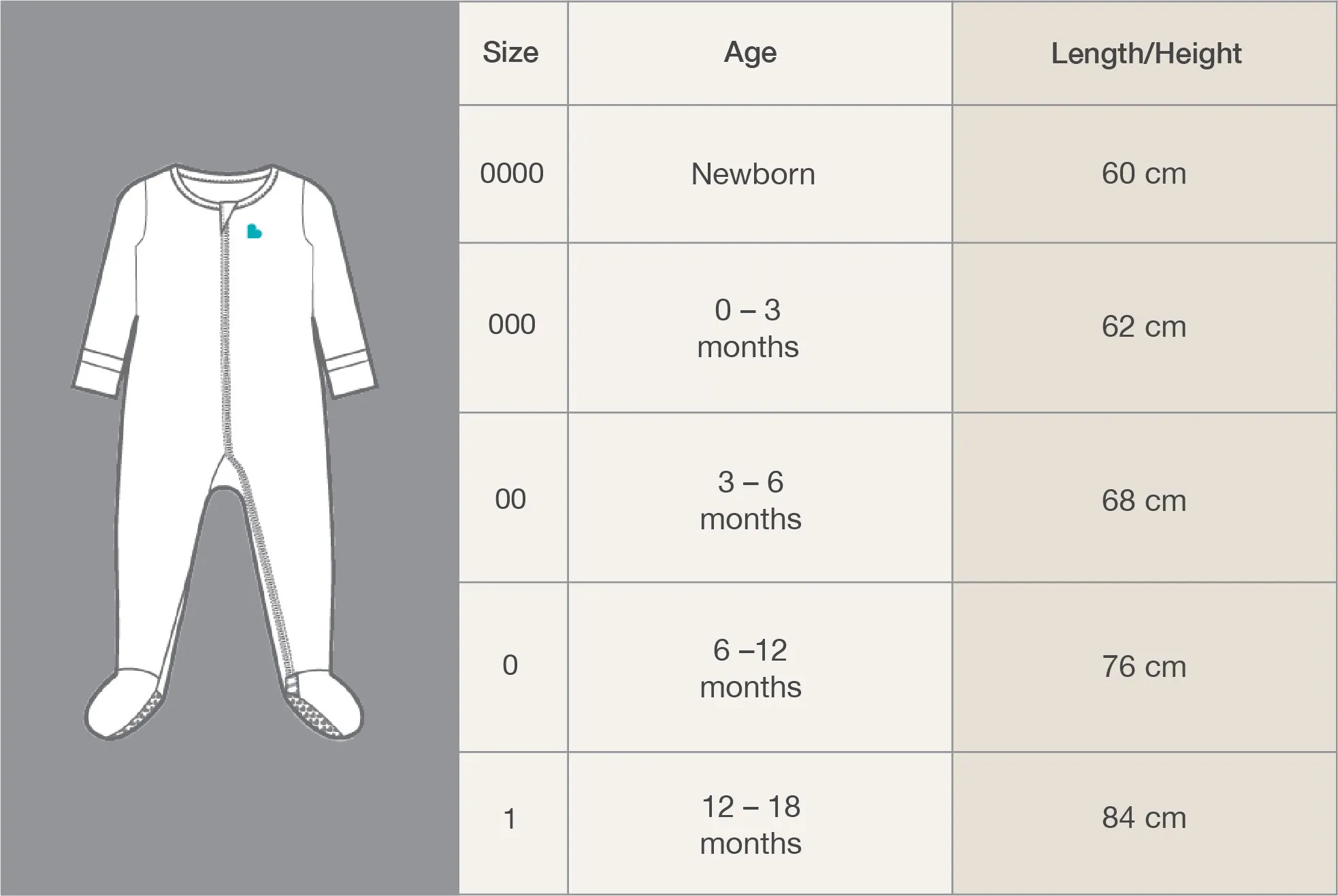
Task: Select the Length/Height column header
Action: click(1145, 53)
